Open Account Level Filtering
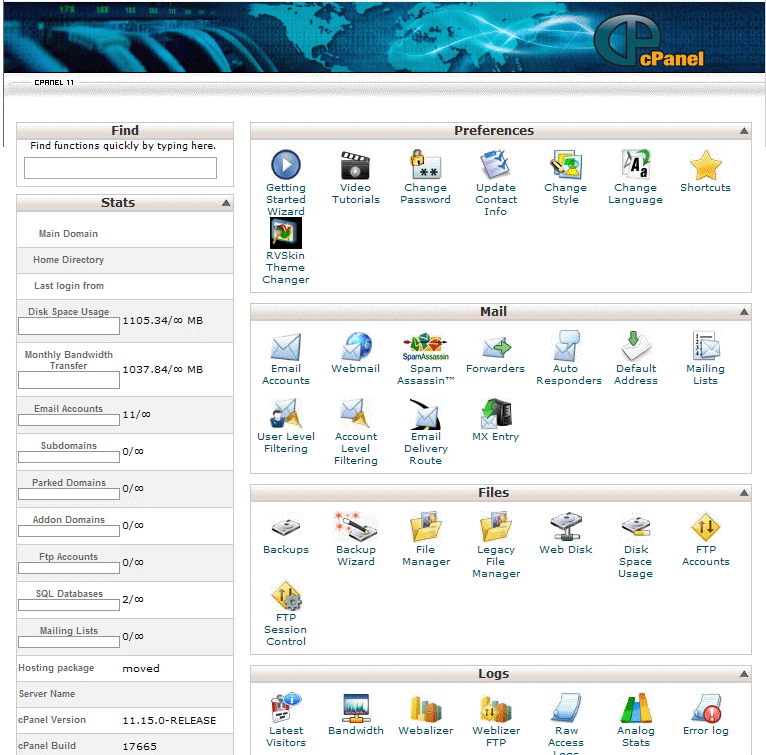The image size is (766, 755). click(x=356, y=432)
